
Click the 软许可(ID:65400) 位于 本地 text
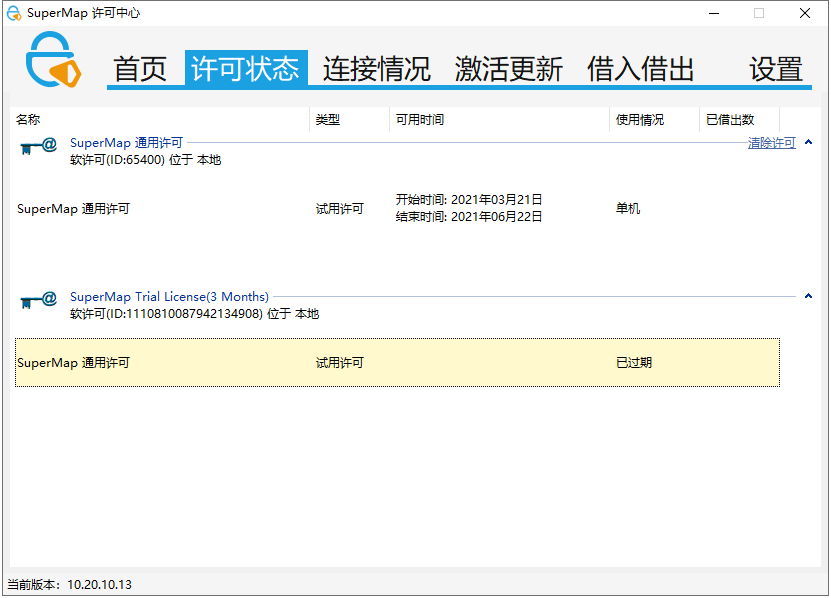146,160
